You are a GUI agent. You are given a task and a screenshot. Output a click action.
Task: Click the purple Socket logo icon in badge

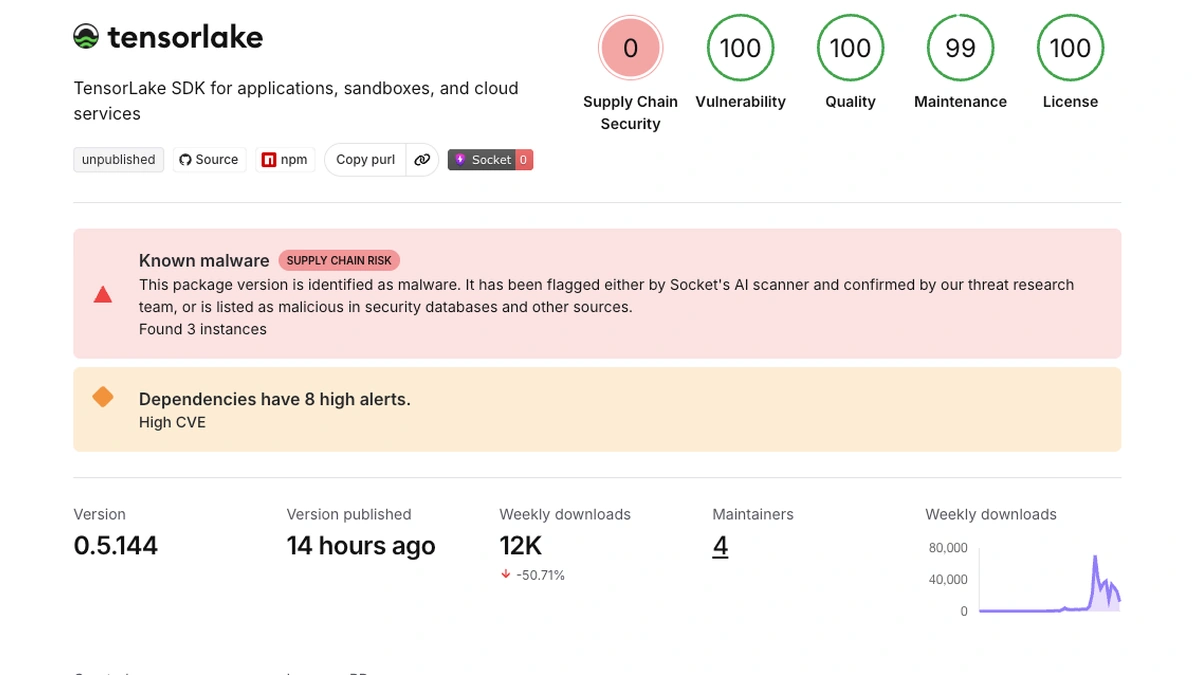click(x=460, y=160)
